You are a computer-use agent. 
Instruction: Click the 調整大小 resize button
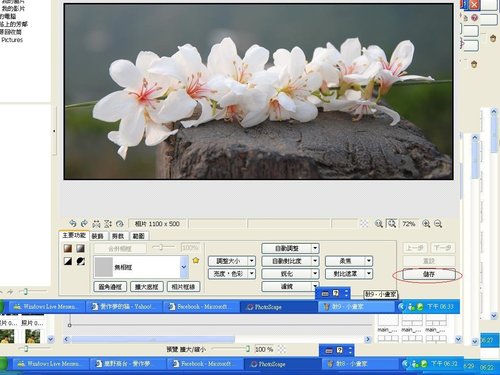[x=228, y=261]
